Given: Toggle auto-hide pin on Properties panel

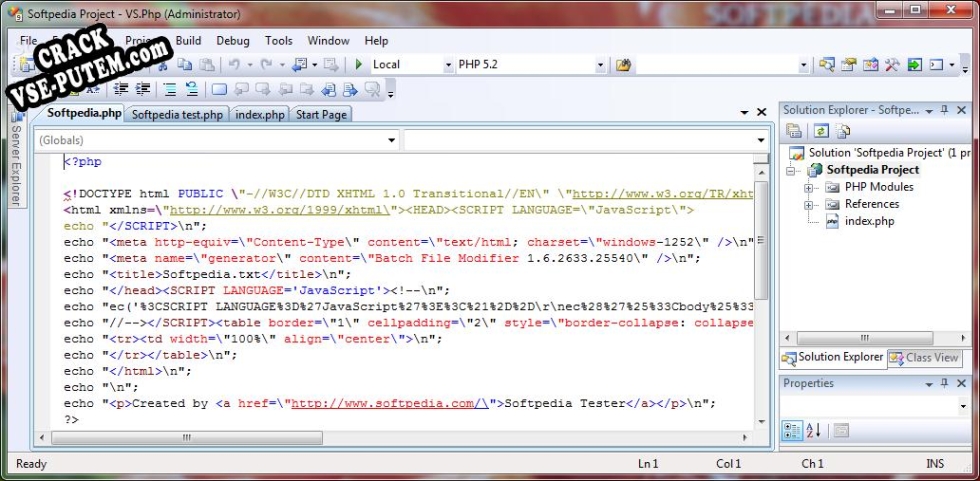Looking at the screenshot, I should coord(944,383).
